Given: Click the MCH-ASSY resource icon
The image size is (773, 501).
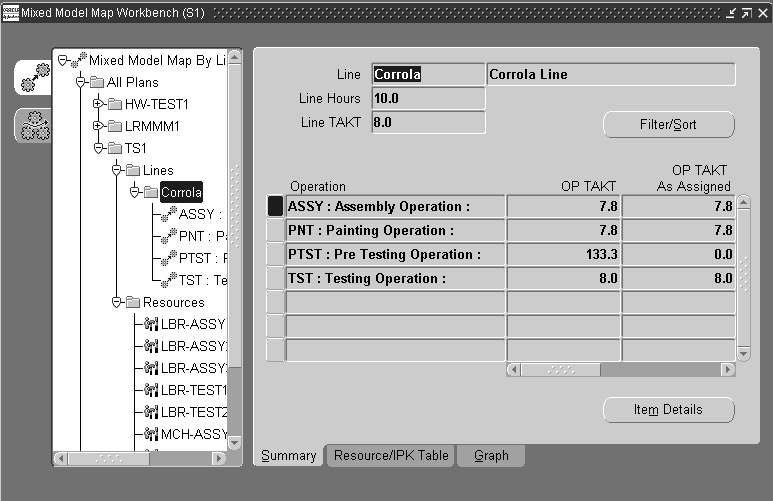Looking at the screenshot, I should coord(151,434).
